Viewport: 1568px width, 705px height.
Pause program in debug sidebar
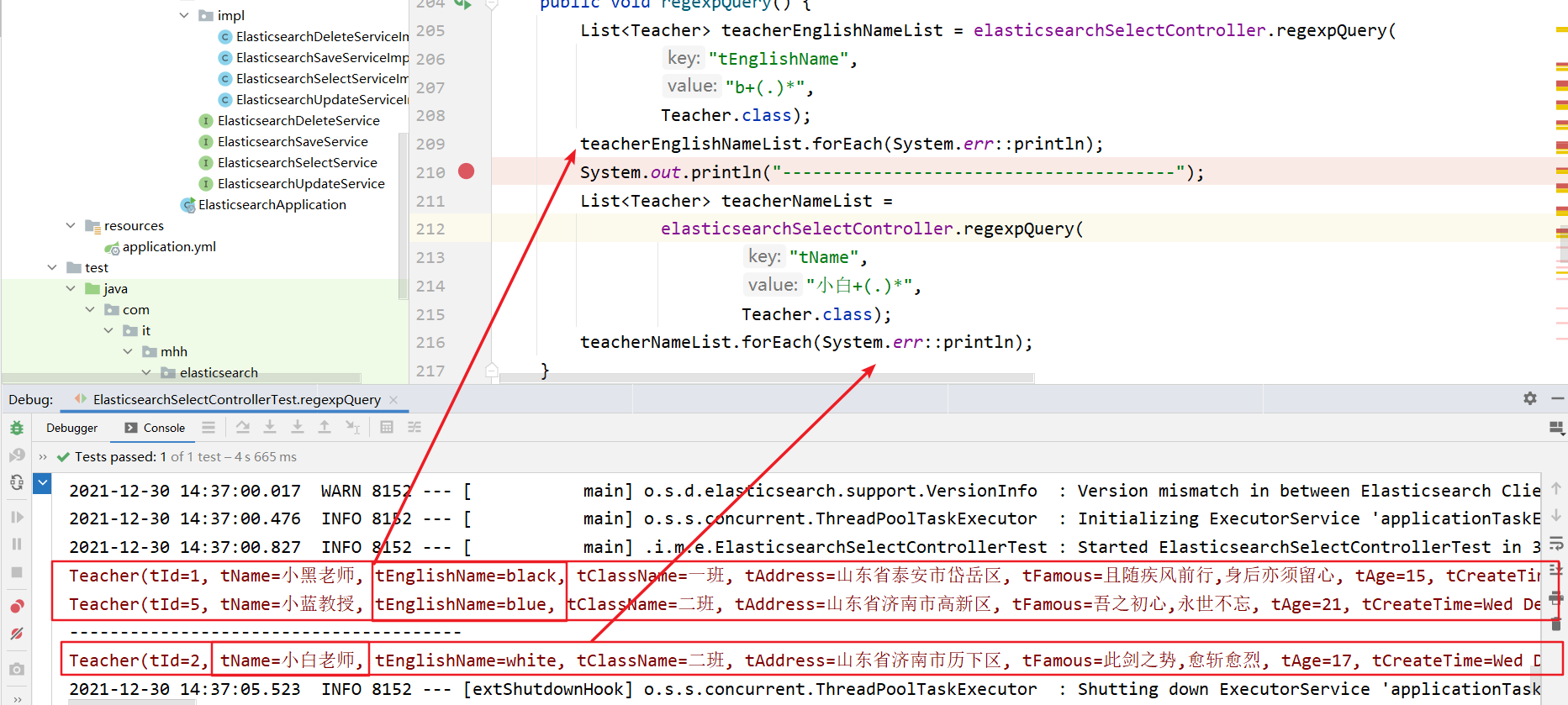pyautogui.click(x=17, y=545)
